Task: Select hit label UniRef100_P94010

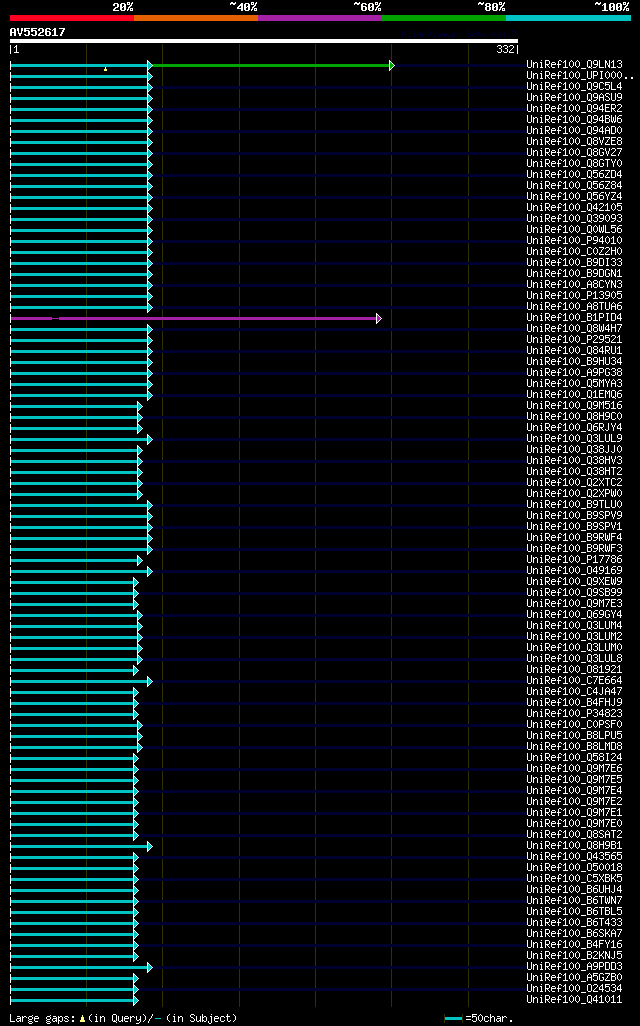Action: coord(575,241)
